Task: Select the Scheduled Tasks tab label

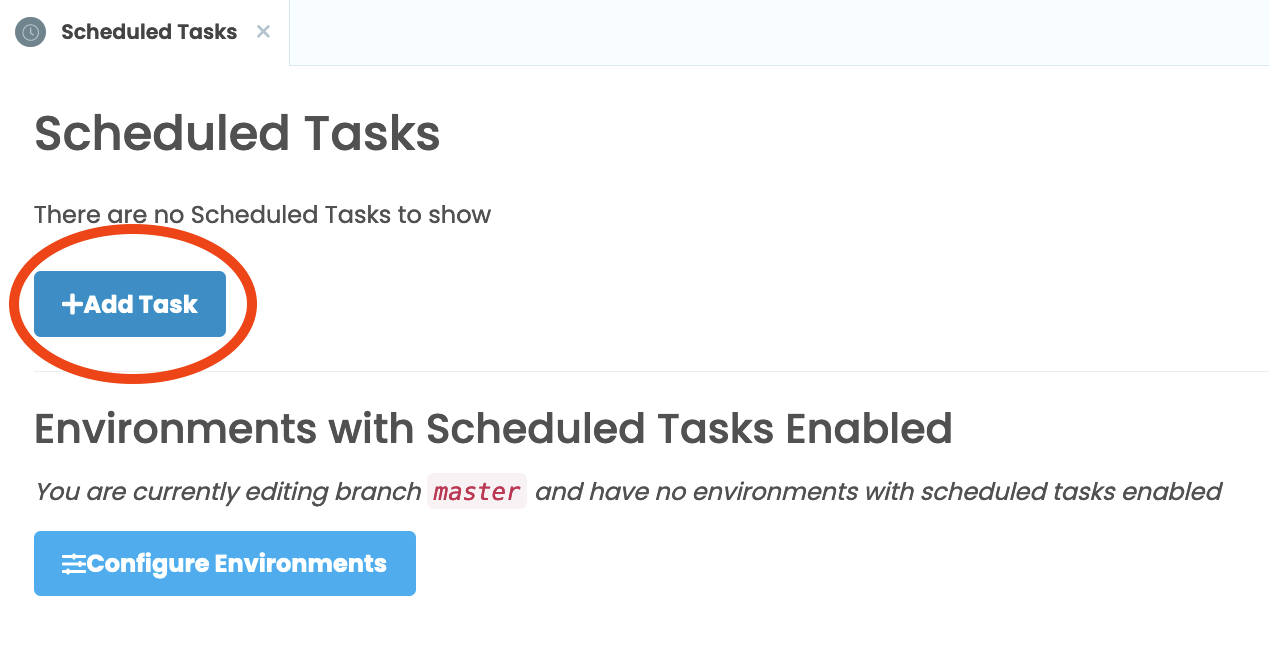Action: [148, 32]
